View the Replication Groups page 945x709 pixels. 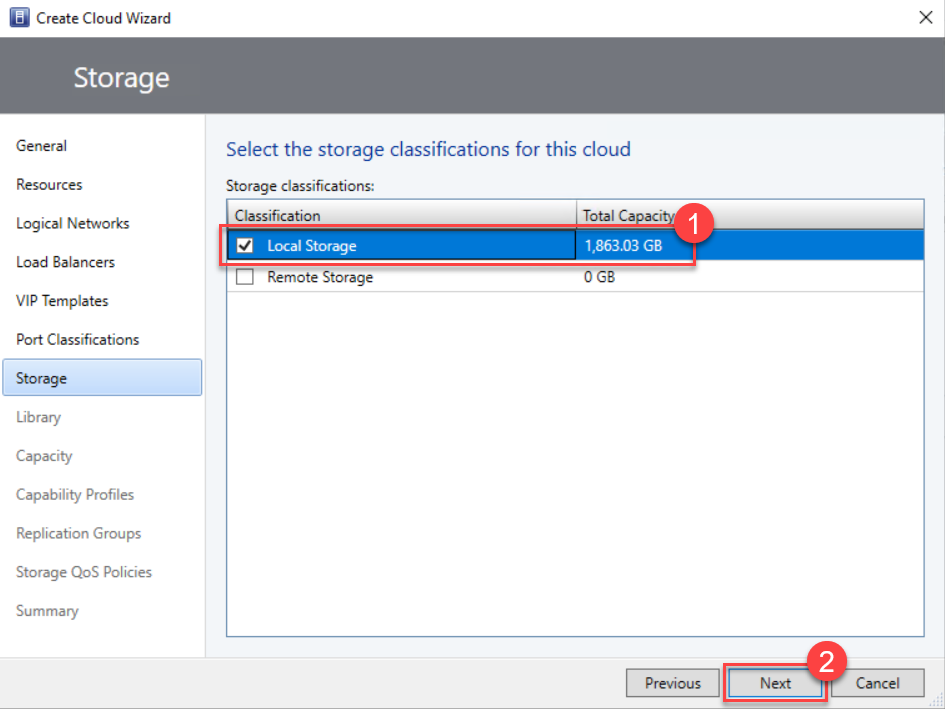78,533
